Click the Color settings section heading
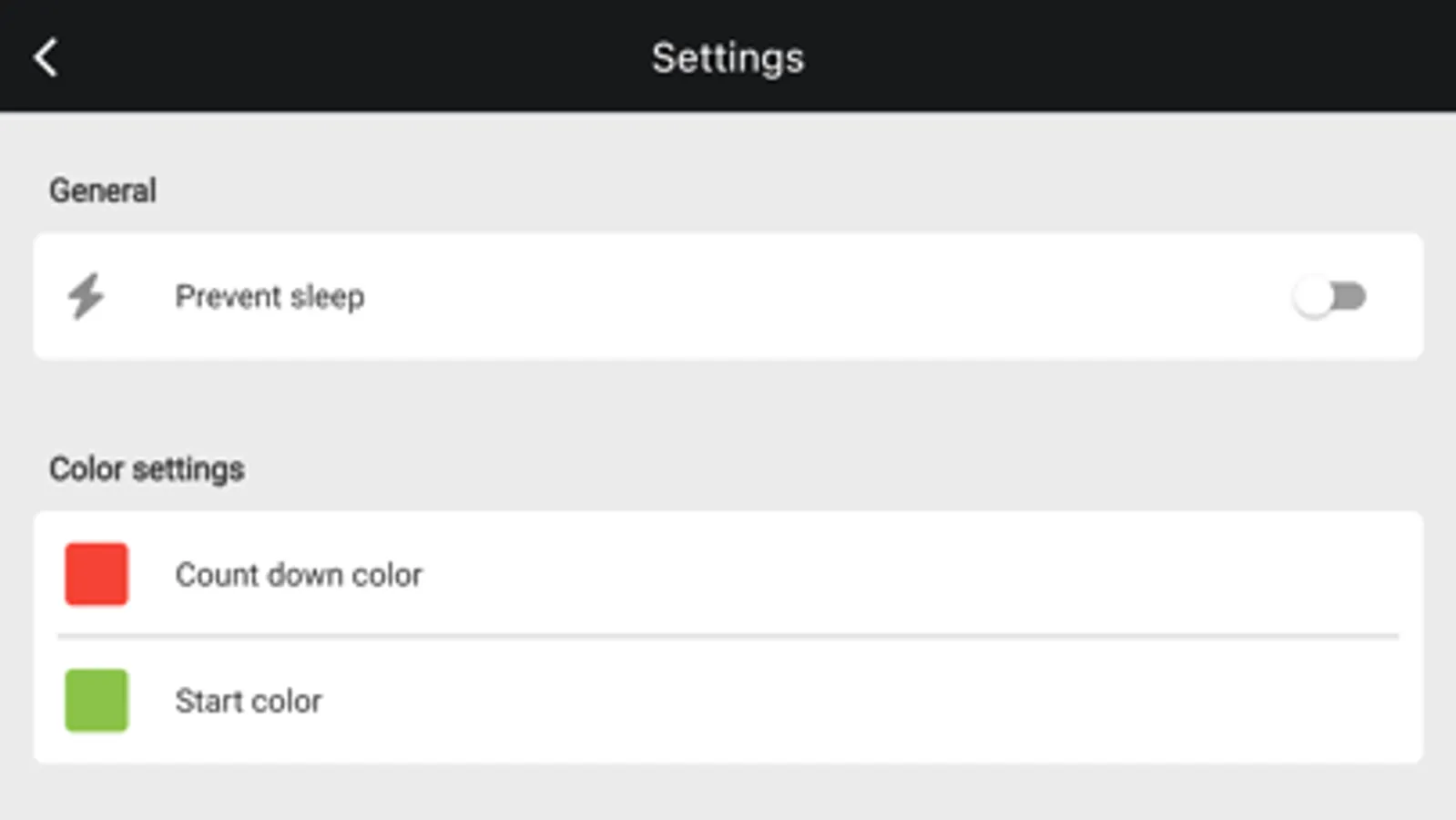The height and width of the screenshot is (820, 1456). pyautogui.click(x=147, y=469)
